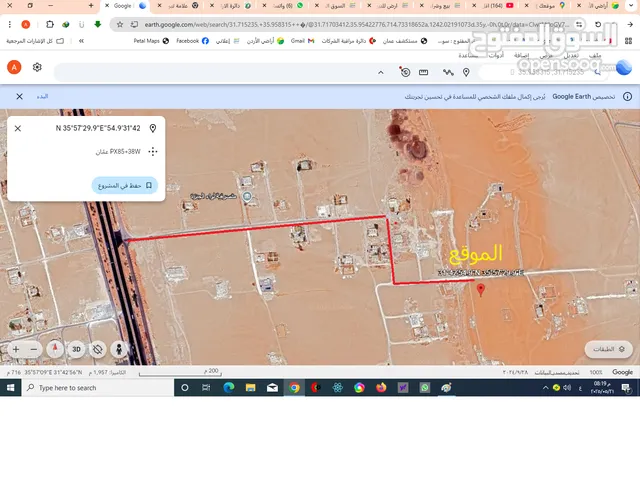The height and width of the screenshot is (480, 640).
Task: Click the compass north arrow control
Action: (x=55, y=349)
